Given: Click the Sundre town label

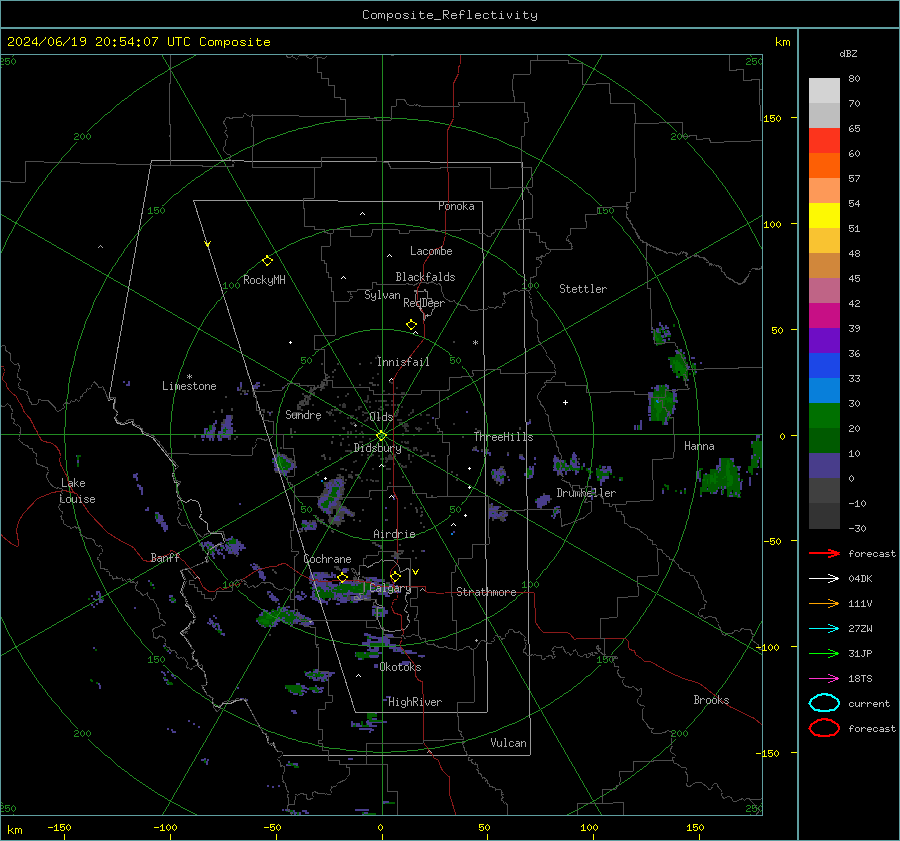Looking at the screenshot, I should point(303,414).
